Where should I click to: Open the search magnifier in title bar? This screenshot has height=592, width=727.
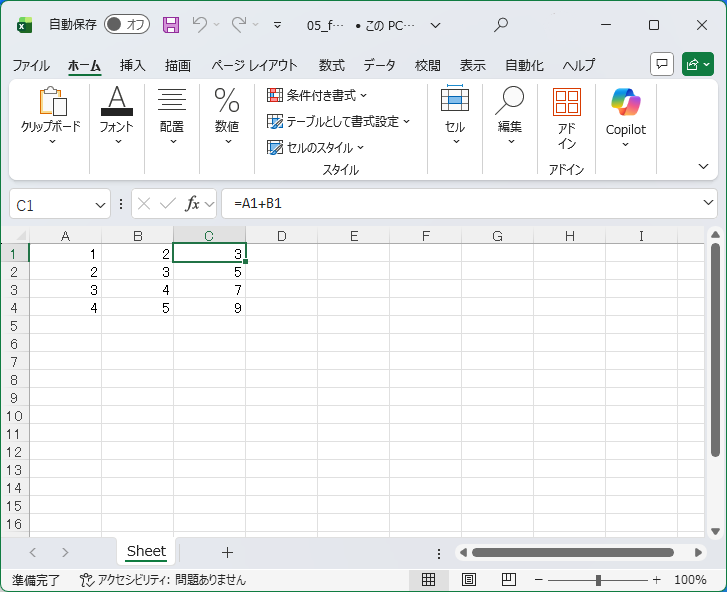coord(501,25)
